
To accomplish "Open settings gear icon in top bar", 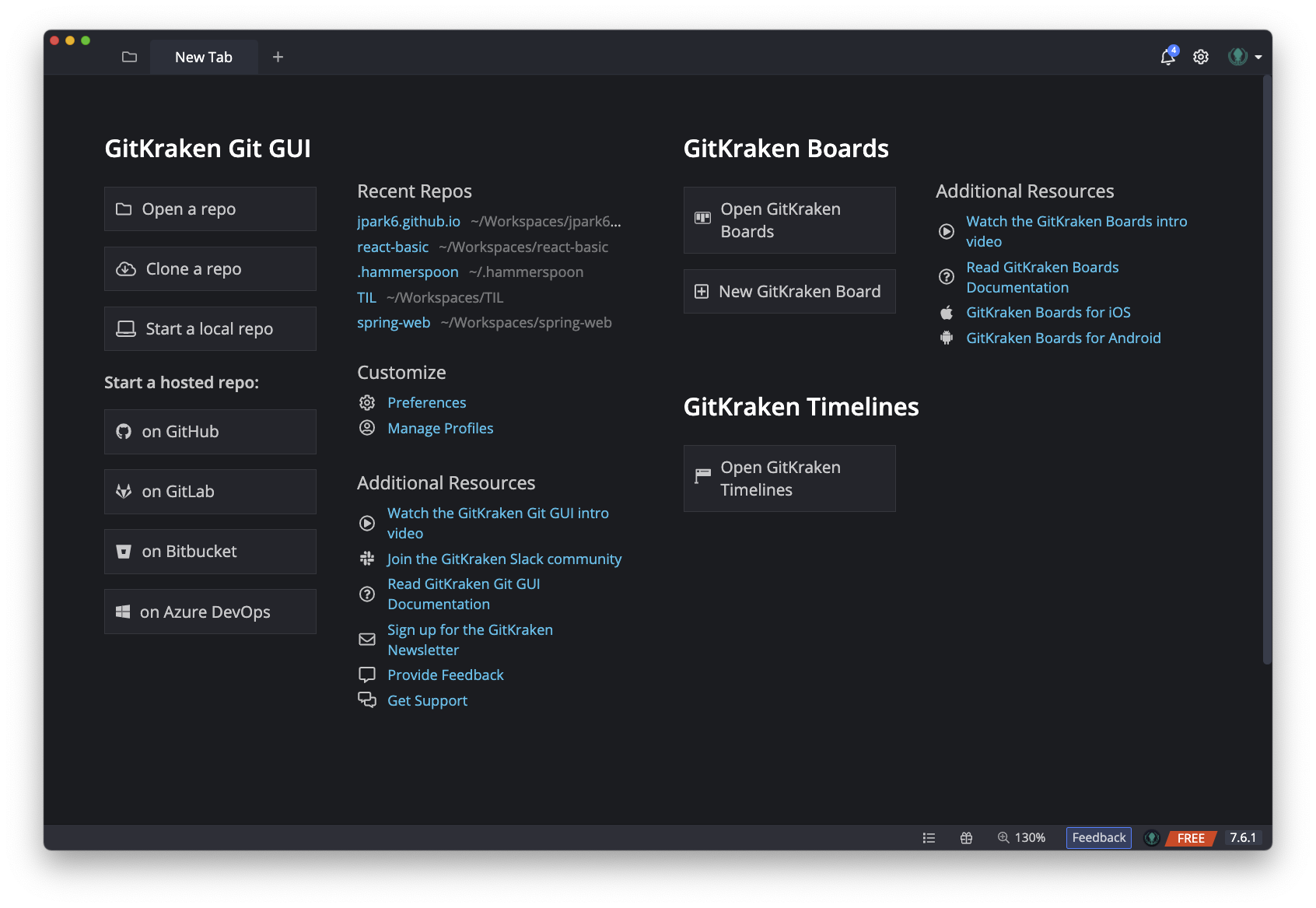I will 1201,57.
